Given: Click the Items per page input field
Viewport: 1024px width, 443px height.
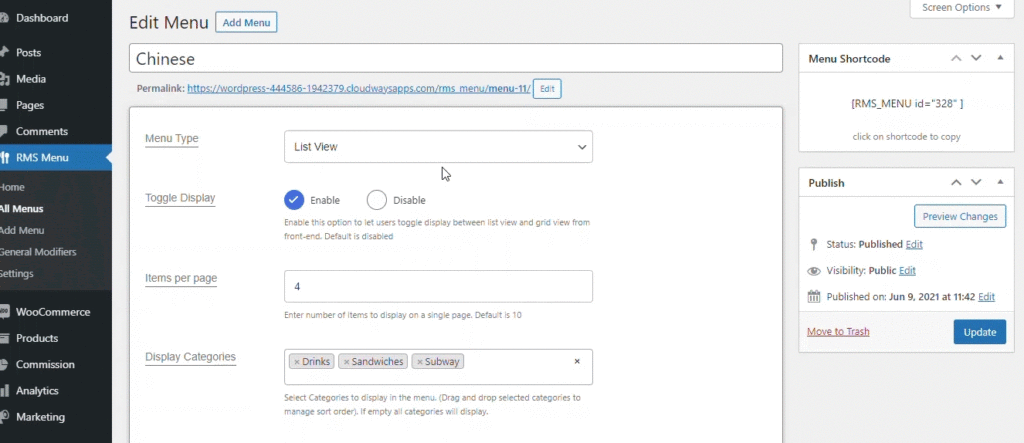Looking at the screenshot, I should [x=438, y=286].
